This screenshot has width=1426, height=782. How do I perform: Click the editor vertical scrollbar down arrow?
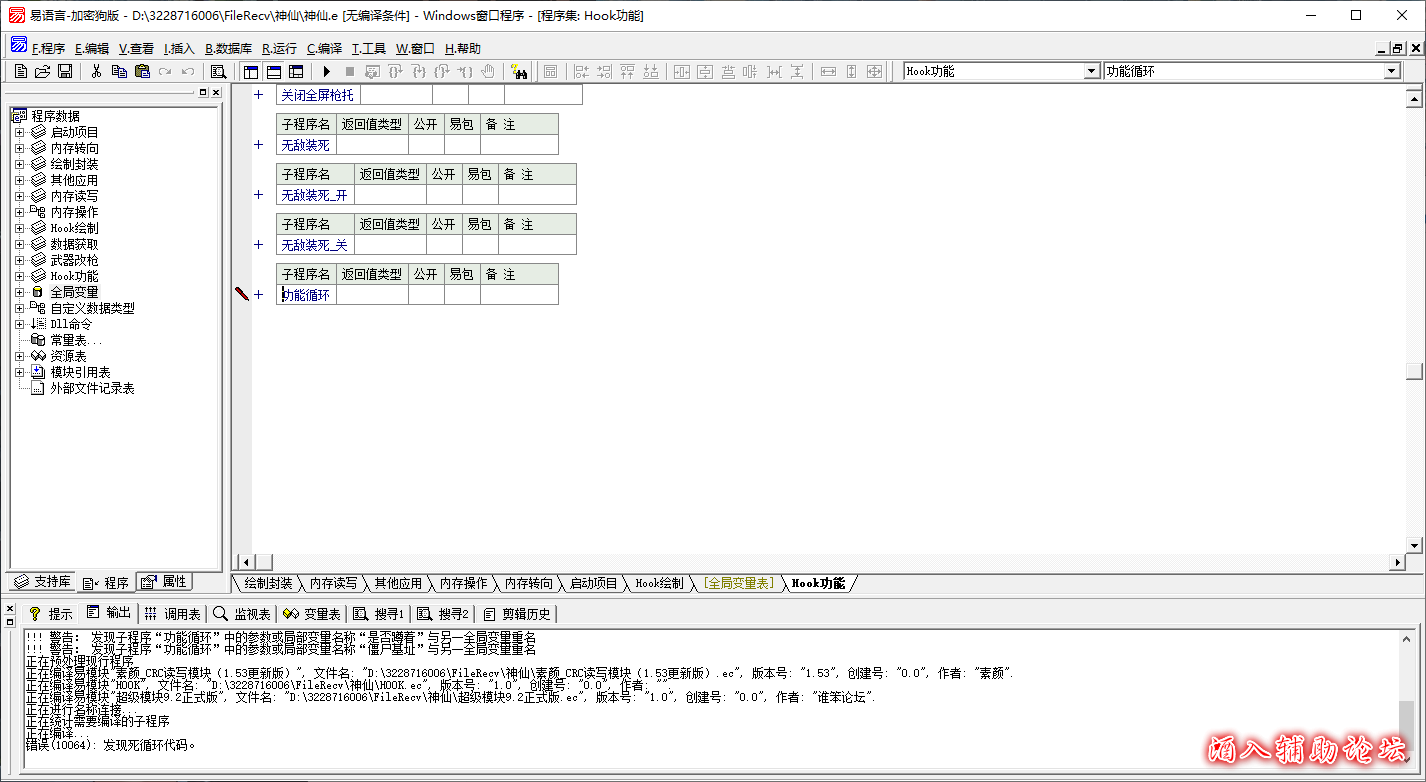tap(1414, 545)
